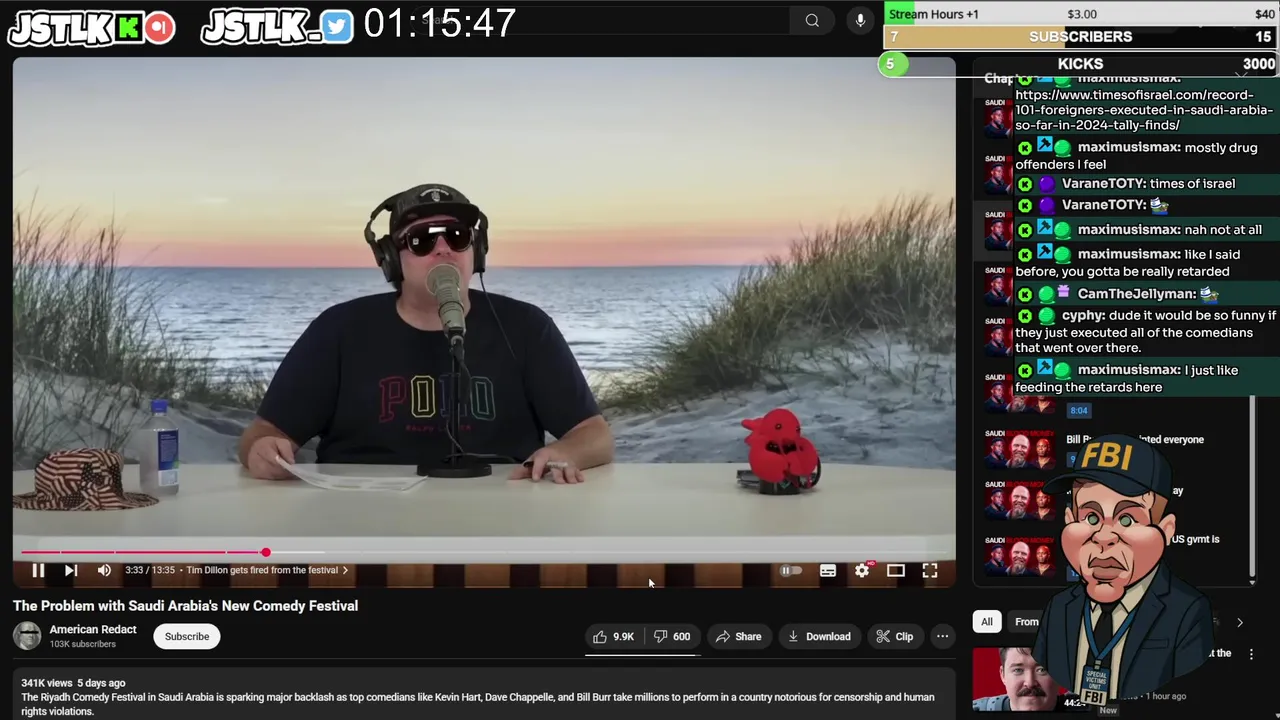This screenshot has width=1280, height=720.
Task: Share the video
Action: 738,637
